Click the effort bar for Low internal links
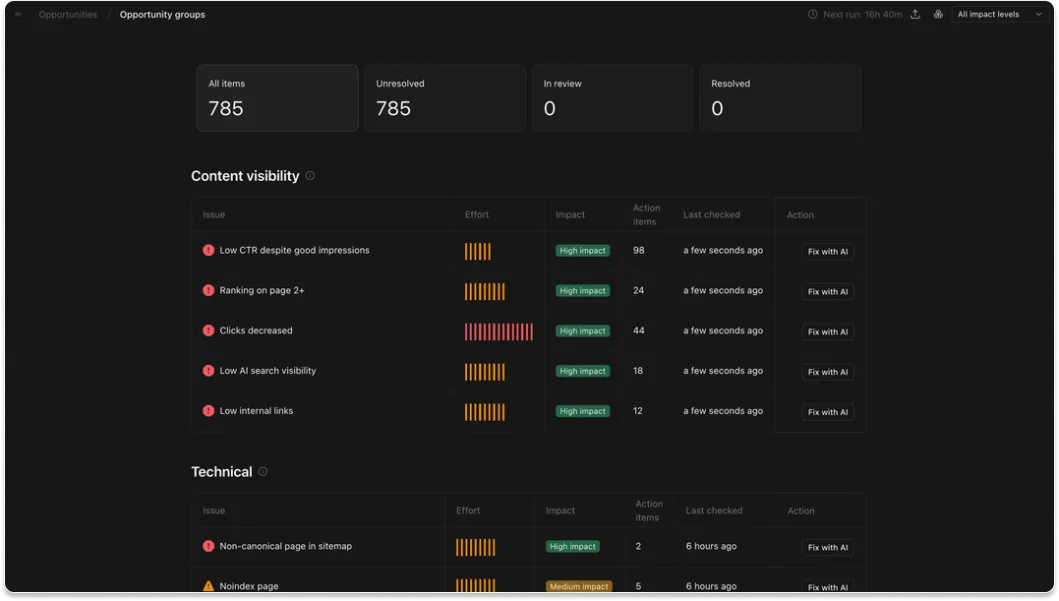 pos(484,412)
